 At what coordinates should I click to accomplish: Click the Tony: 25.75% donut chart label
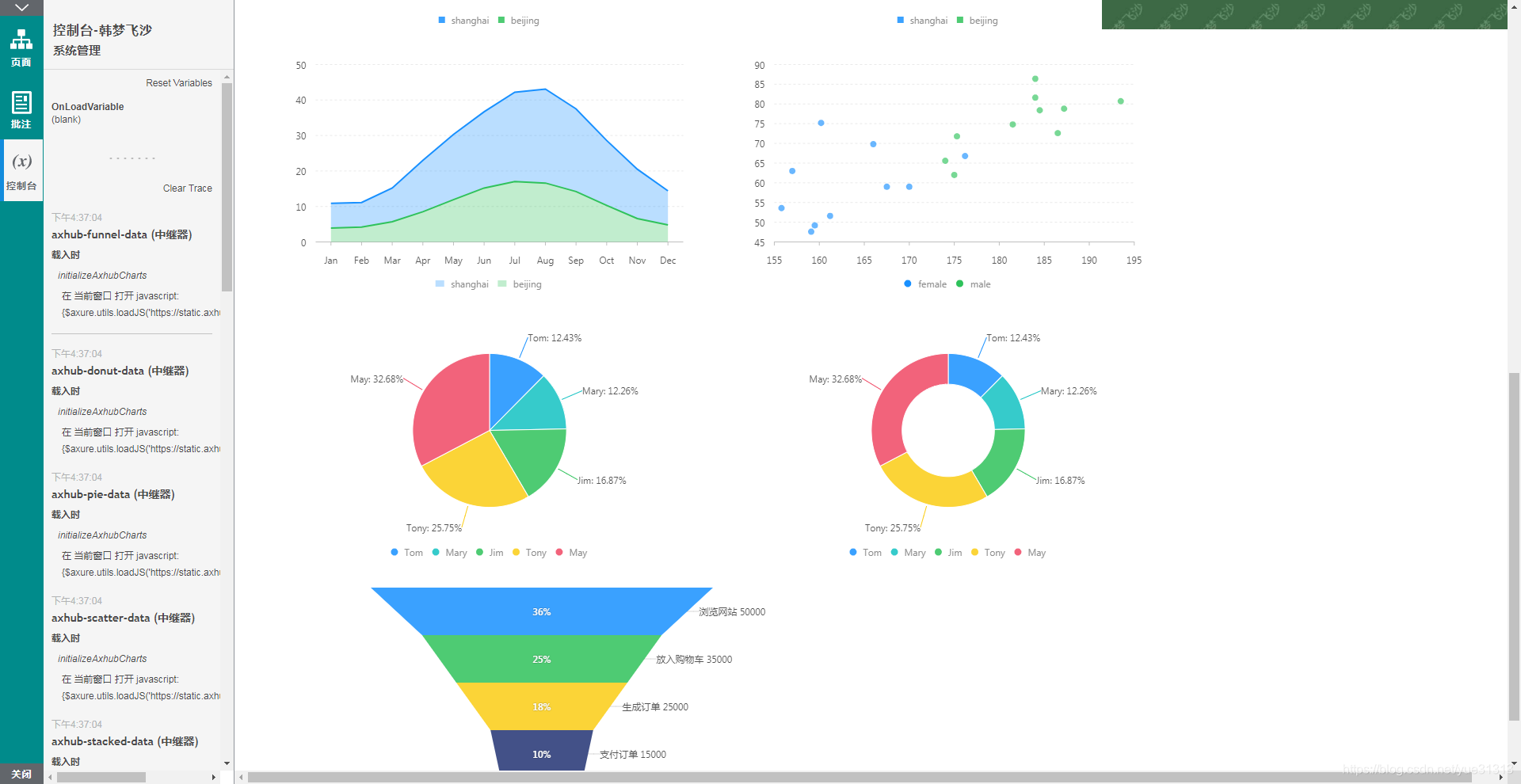893,528
